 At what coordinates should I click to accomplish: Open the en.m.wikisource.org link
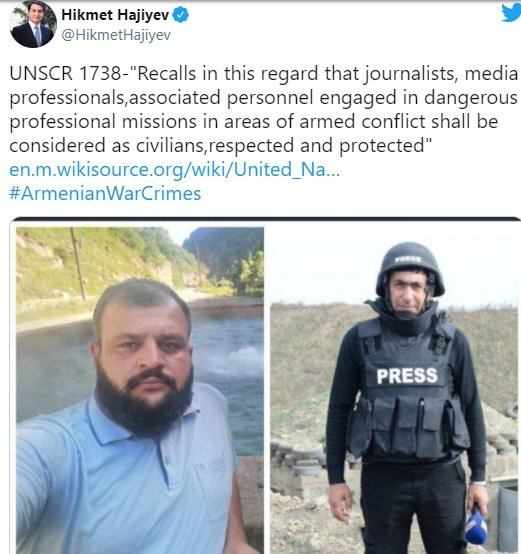click(x=174, y=169)
